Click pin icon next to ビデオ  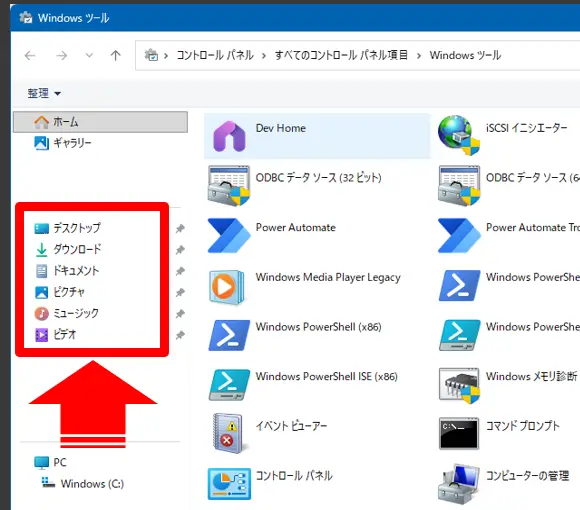pyautogui.click(x=180, y=335)
